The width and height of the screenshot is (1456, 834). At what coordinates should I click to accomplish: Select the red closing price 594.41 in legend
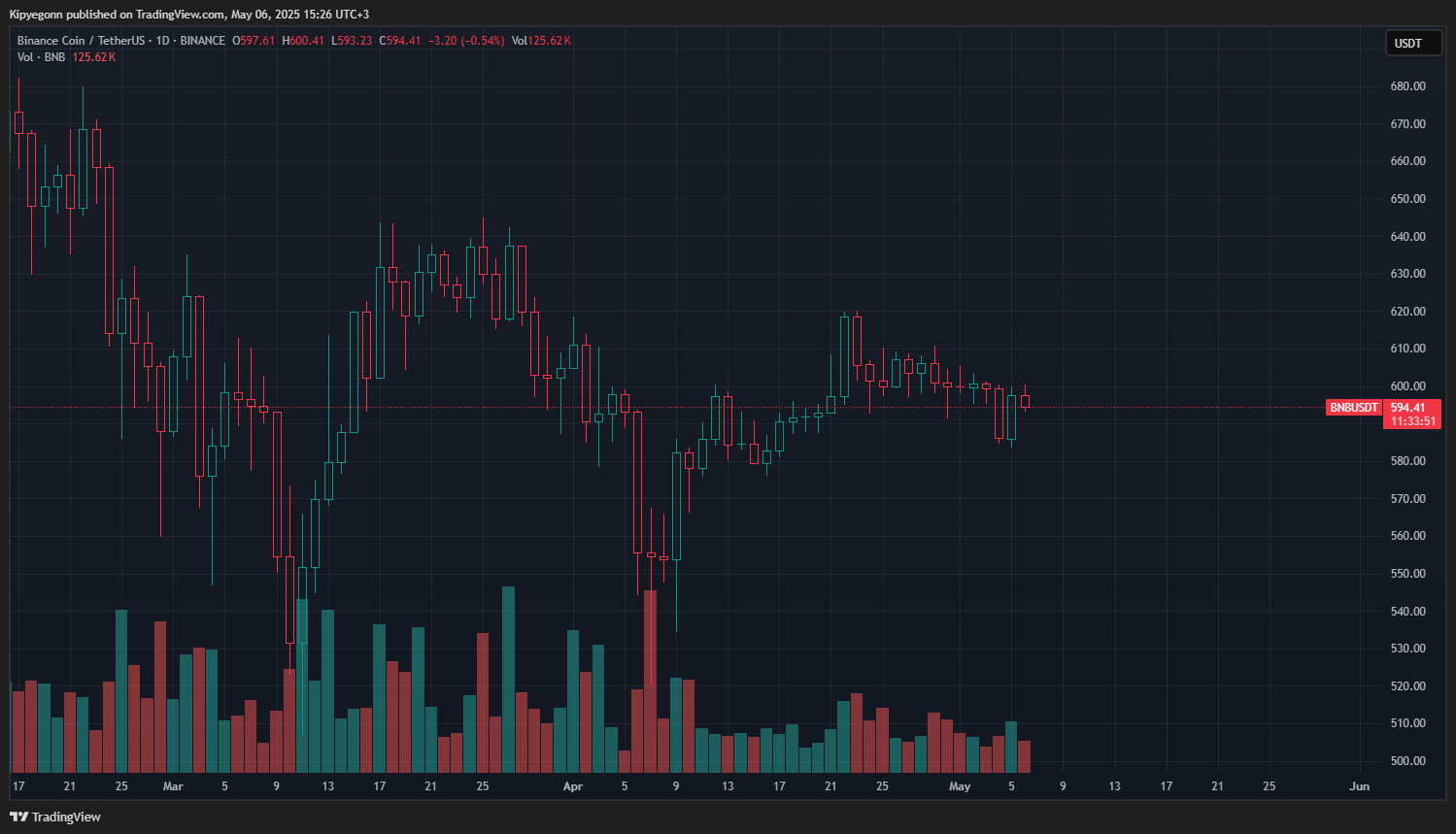pos(399,41)
